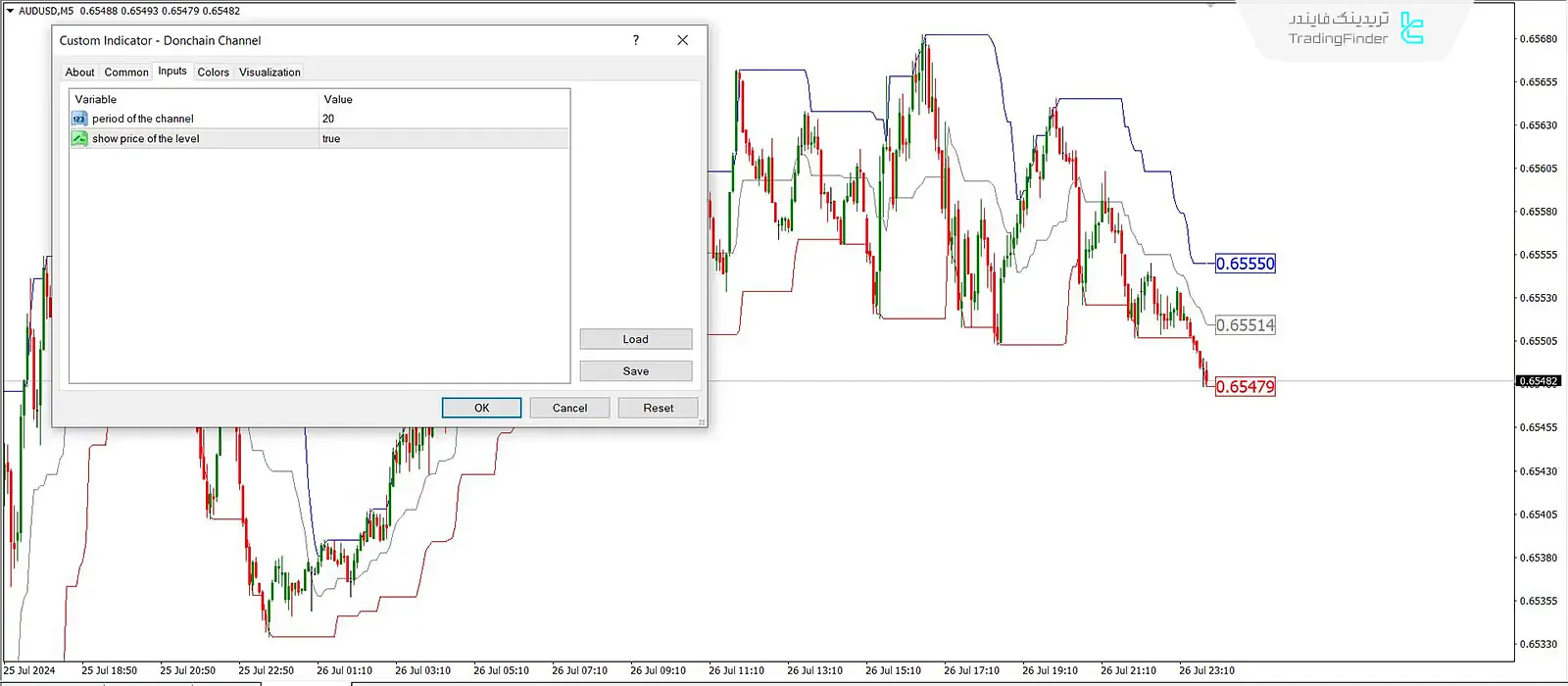Viewport: 1568px width, 686px height.
Task: Click the gray 0.65514 middle channel price label
Action: [x=1245, y=325]
